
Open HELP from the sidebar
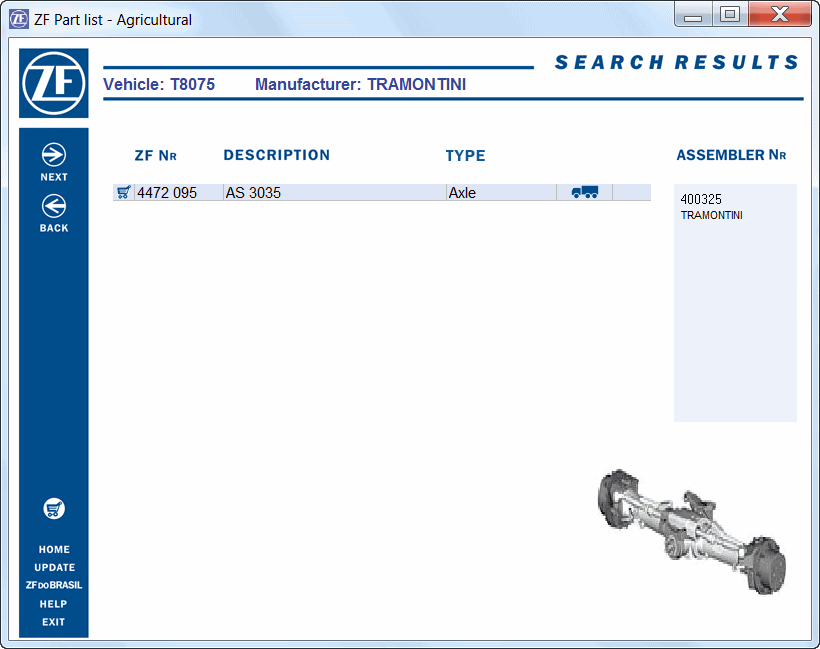pyautogui.click(x=54, y=604)
